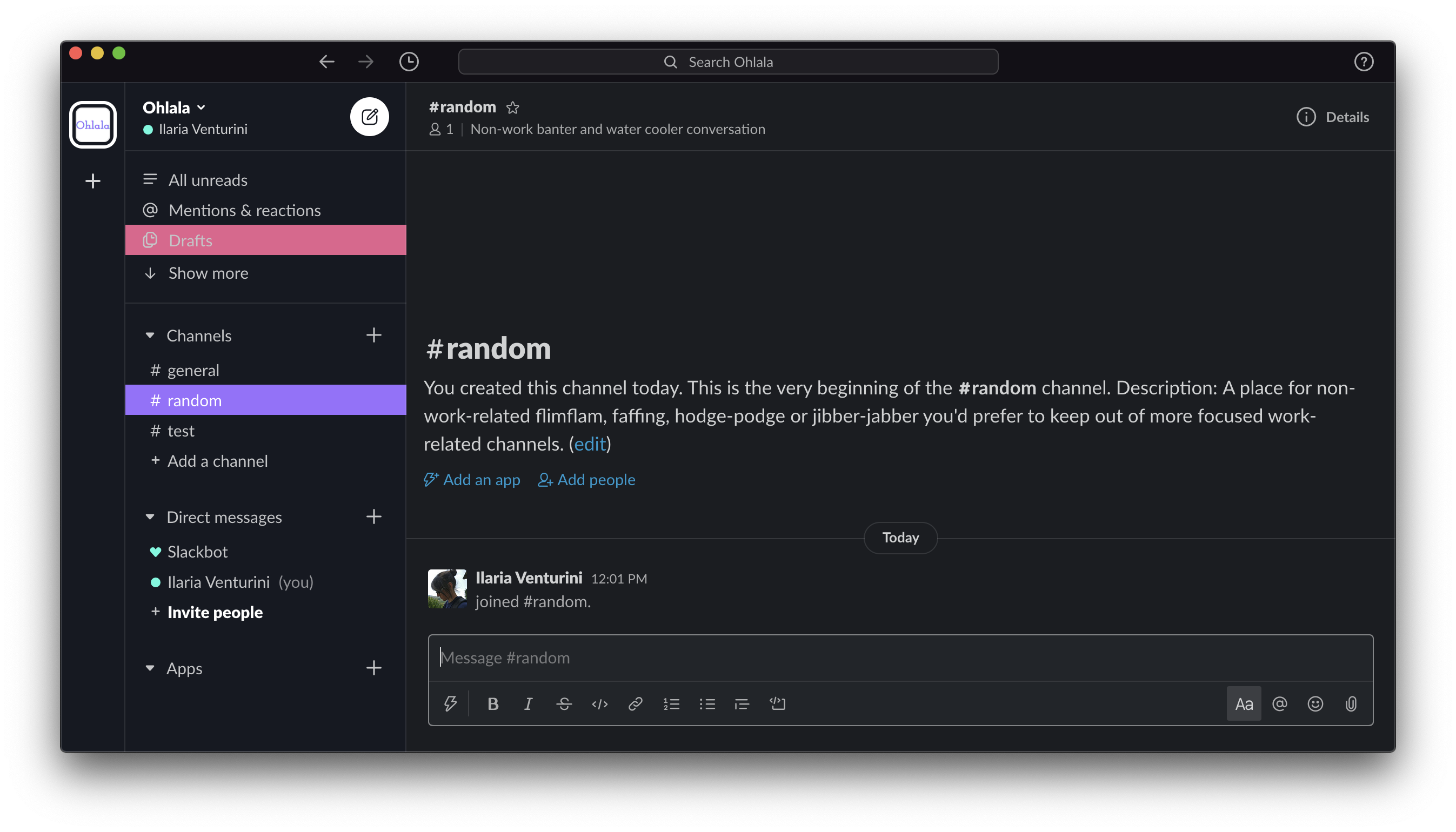Select the #general channel
The image size is (1456, 832).
[x=193, y=369]
